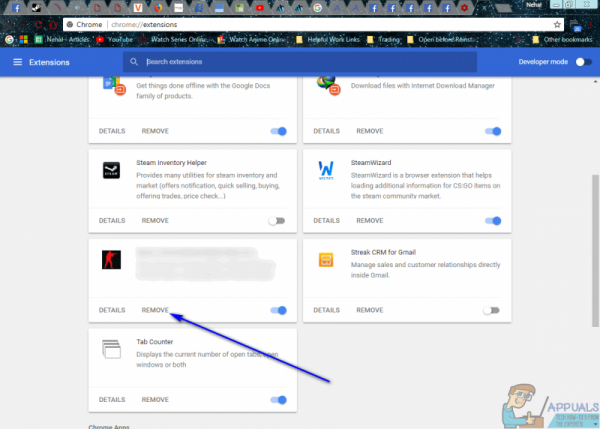Click the Google Docs offline extension icon
The height and width of the screenshot is (429, 600).
coord(114,86)
